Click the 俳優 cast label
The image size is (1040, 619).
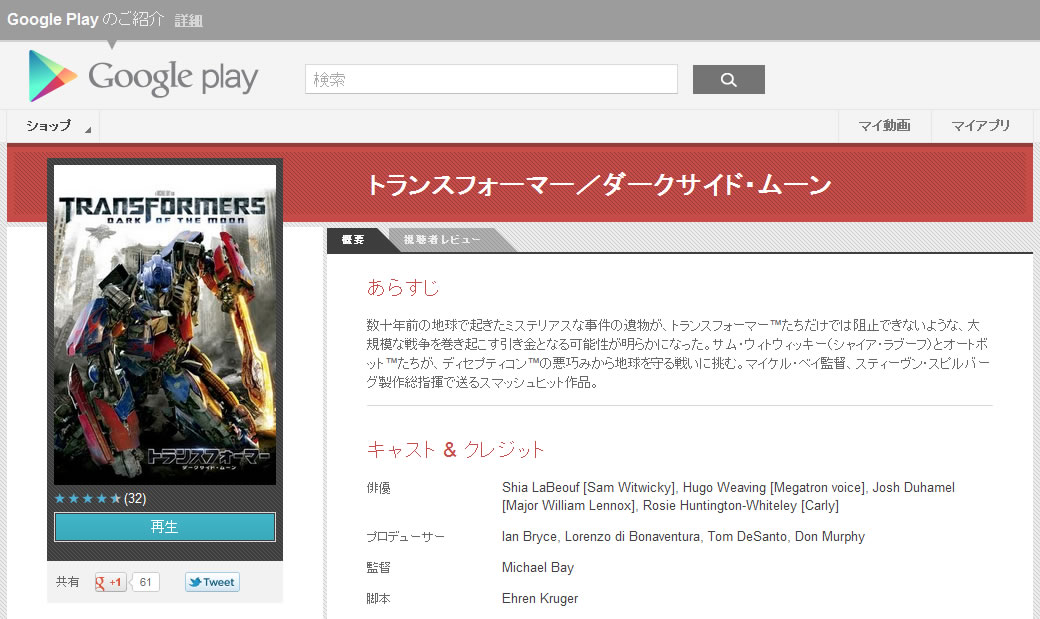[x=379, y=488]
